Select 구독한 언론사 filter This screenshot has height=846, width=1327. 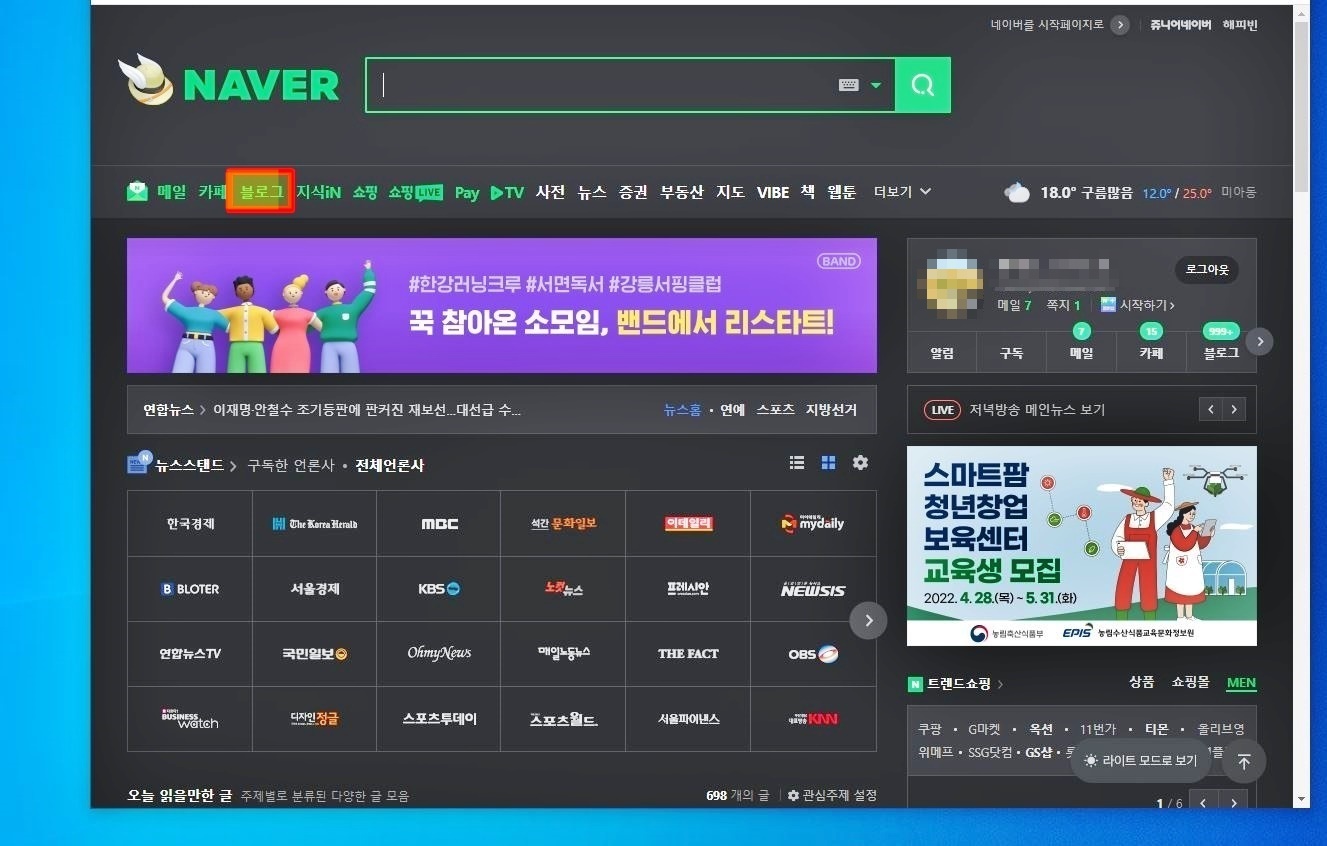click(290, 465)
